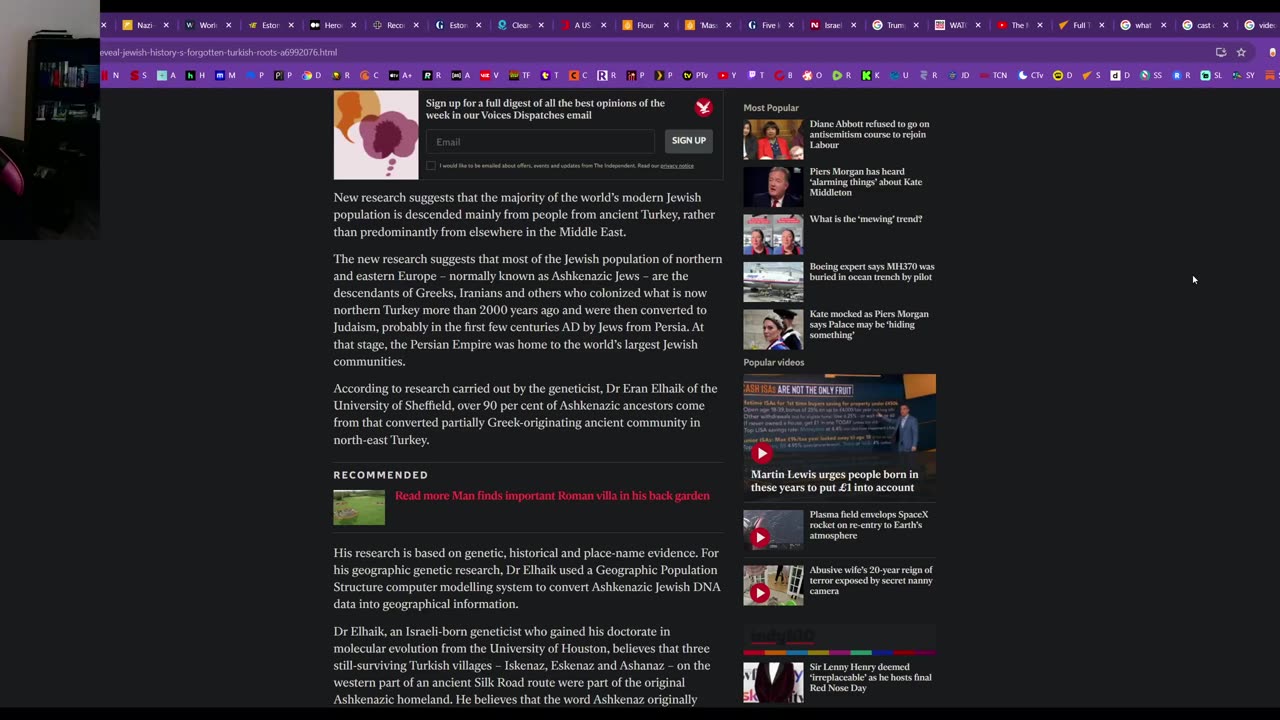Open the 'JD' bookmark
1280x720 pixels.
point(958,75)
